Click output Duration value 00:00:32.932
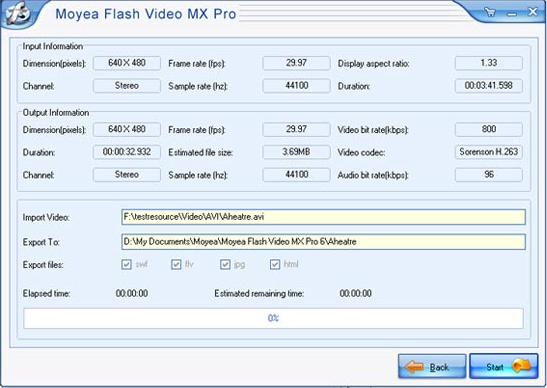 (127, 152)
